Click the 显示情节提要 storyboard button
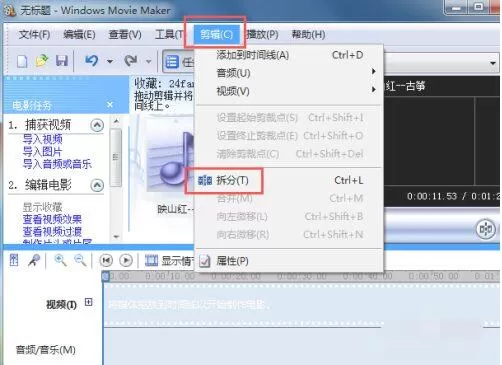The image size is (502, 365). (169, 261)
